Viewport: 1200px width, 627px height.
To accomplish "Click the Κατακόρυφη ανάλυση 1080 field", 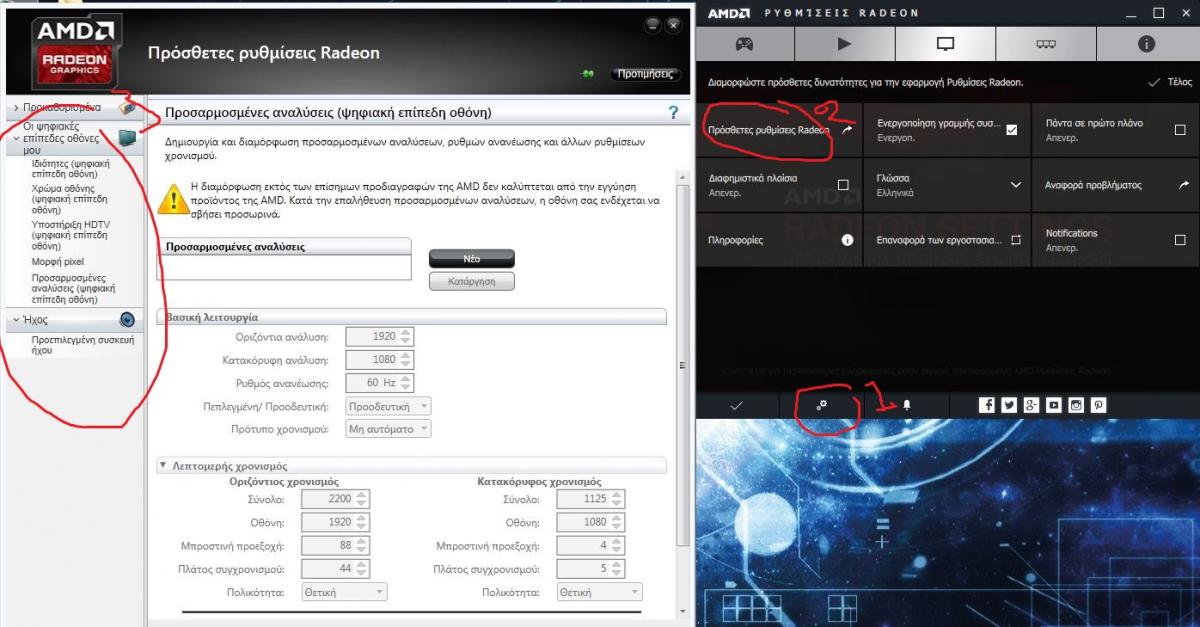I will point(379,359).
